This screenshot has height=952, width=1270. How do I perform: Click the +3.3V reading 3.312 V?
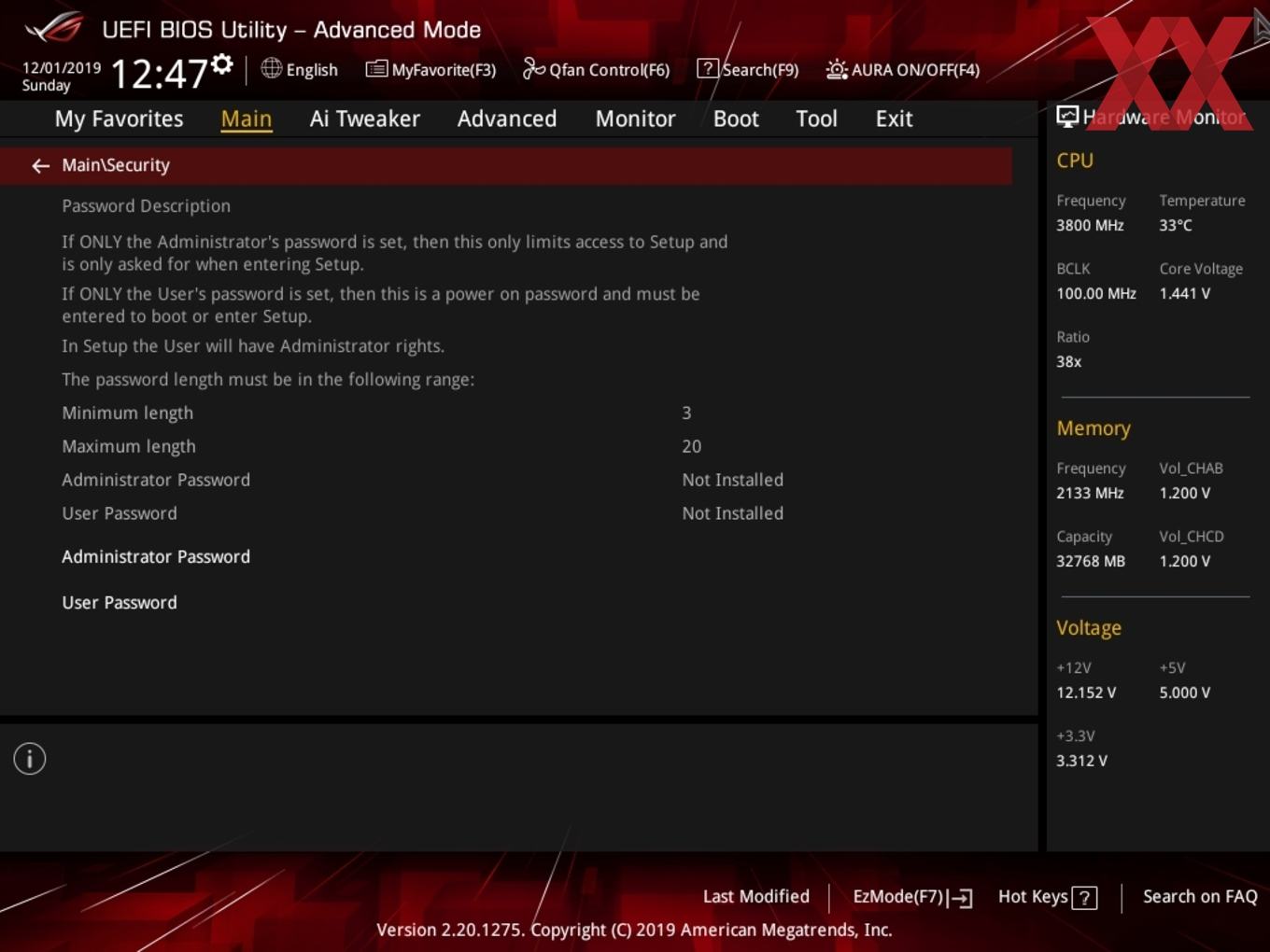[1081, 761]
